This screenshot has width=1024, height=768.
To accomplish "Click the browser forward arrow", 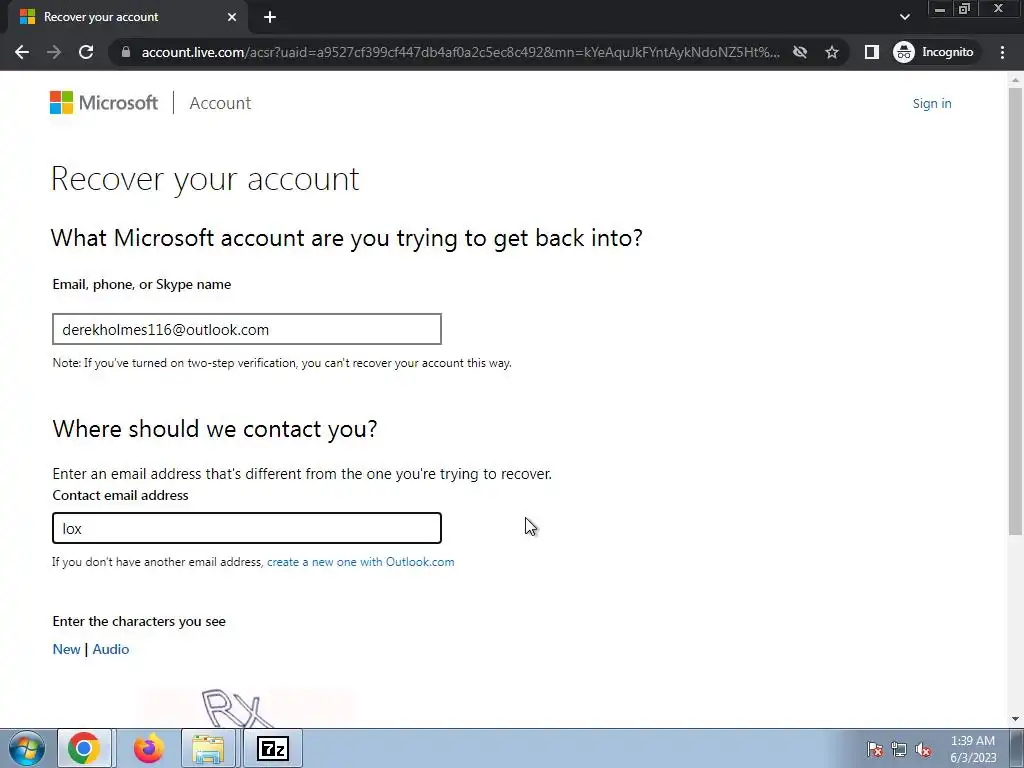I will [x=54, y=52].
